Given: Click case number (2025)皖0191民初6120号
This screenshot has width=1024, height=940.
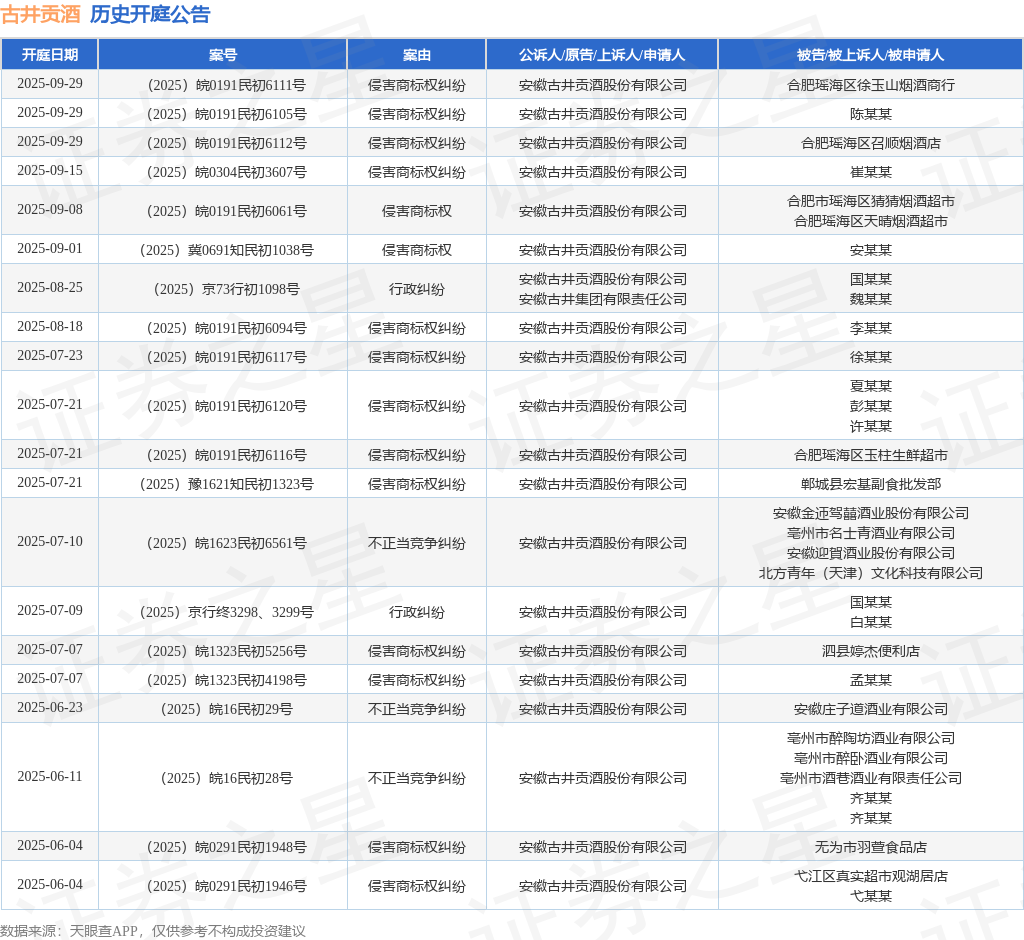Looking at the screenshot, I should (227, 406).
